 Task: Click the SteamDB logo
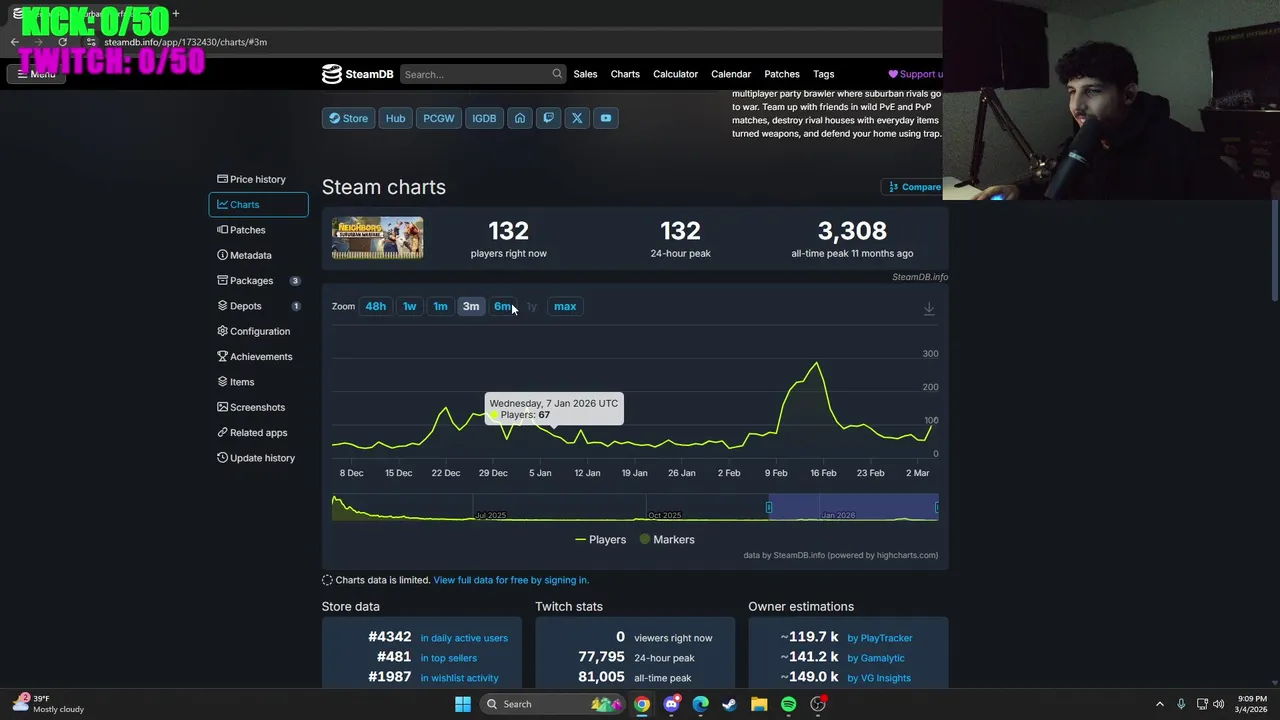[x=357, y=74]
